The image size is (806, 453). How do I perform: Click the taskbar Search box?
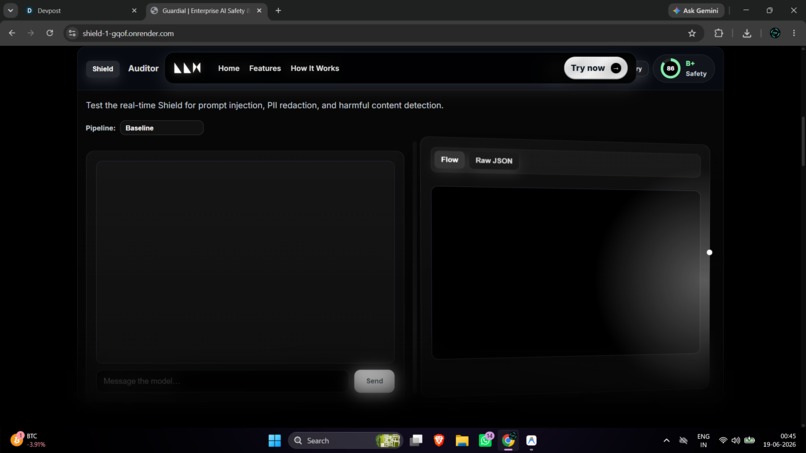pyautogui.click(x=344, y=441)
